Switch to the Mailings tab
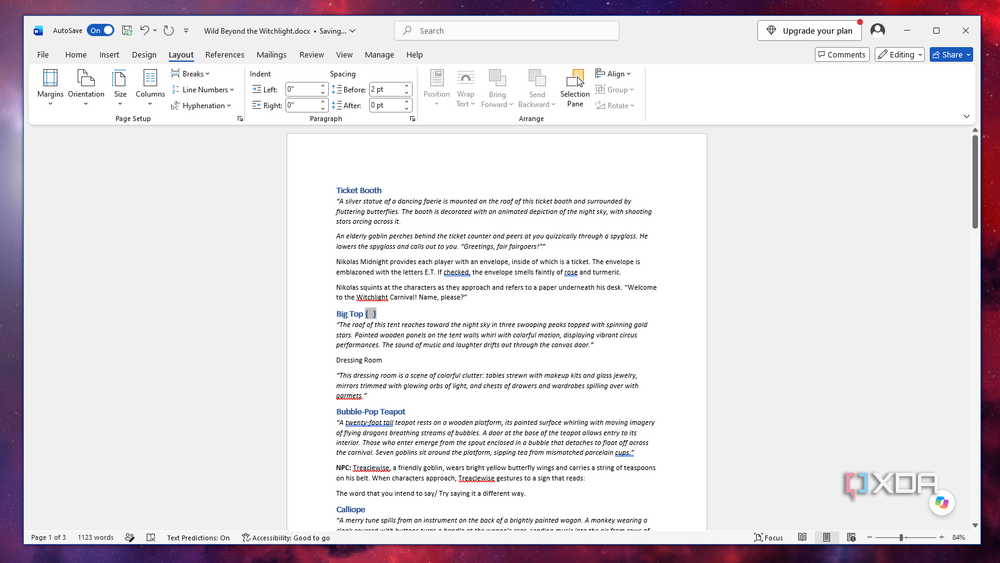1000x563 pixels. click(271, 55)
